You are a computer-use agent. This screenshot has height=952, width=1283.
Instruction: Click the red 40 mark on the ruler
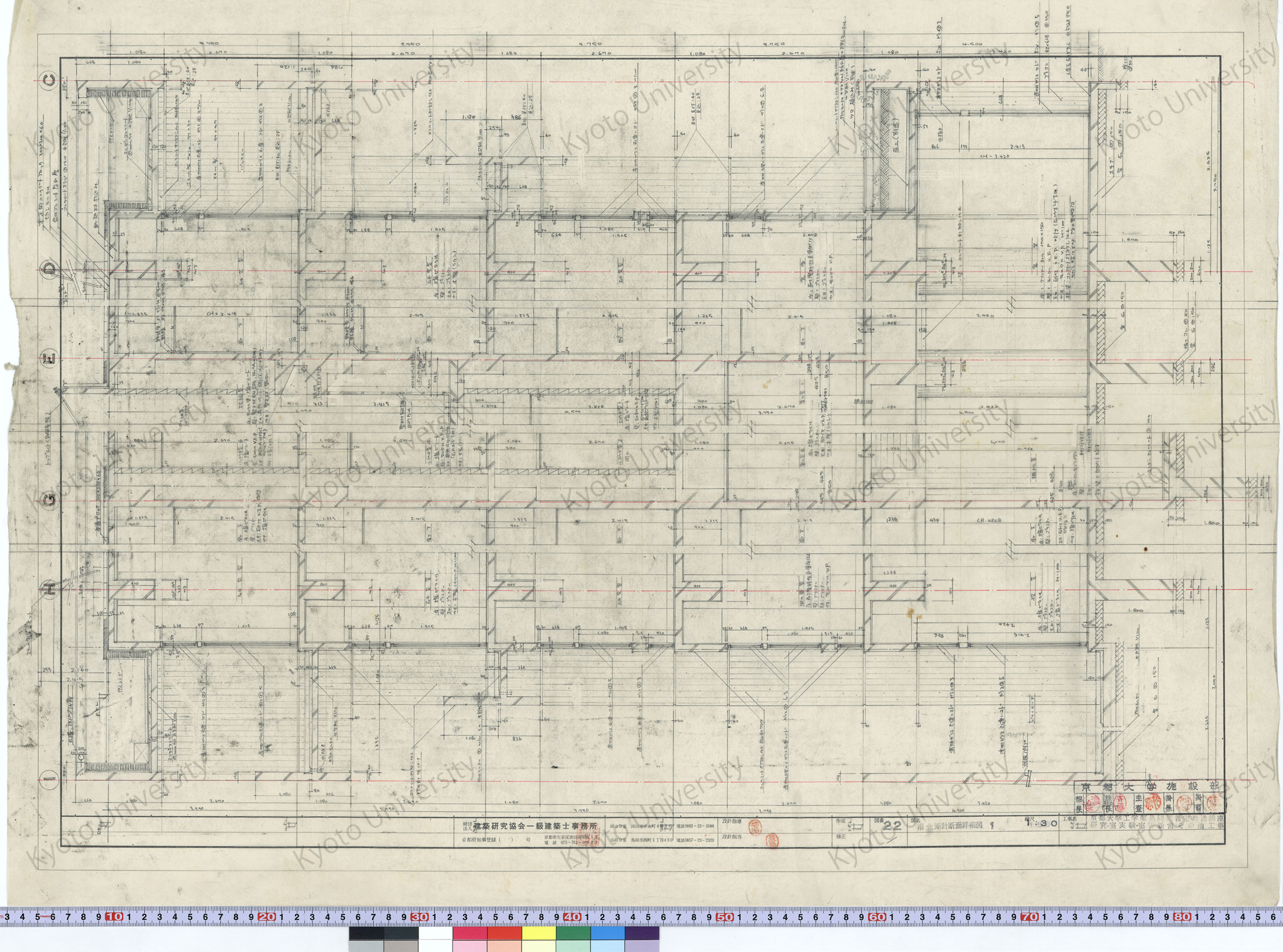[x=571, y=916]
